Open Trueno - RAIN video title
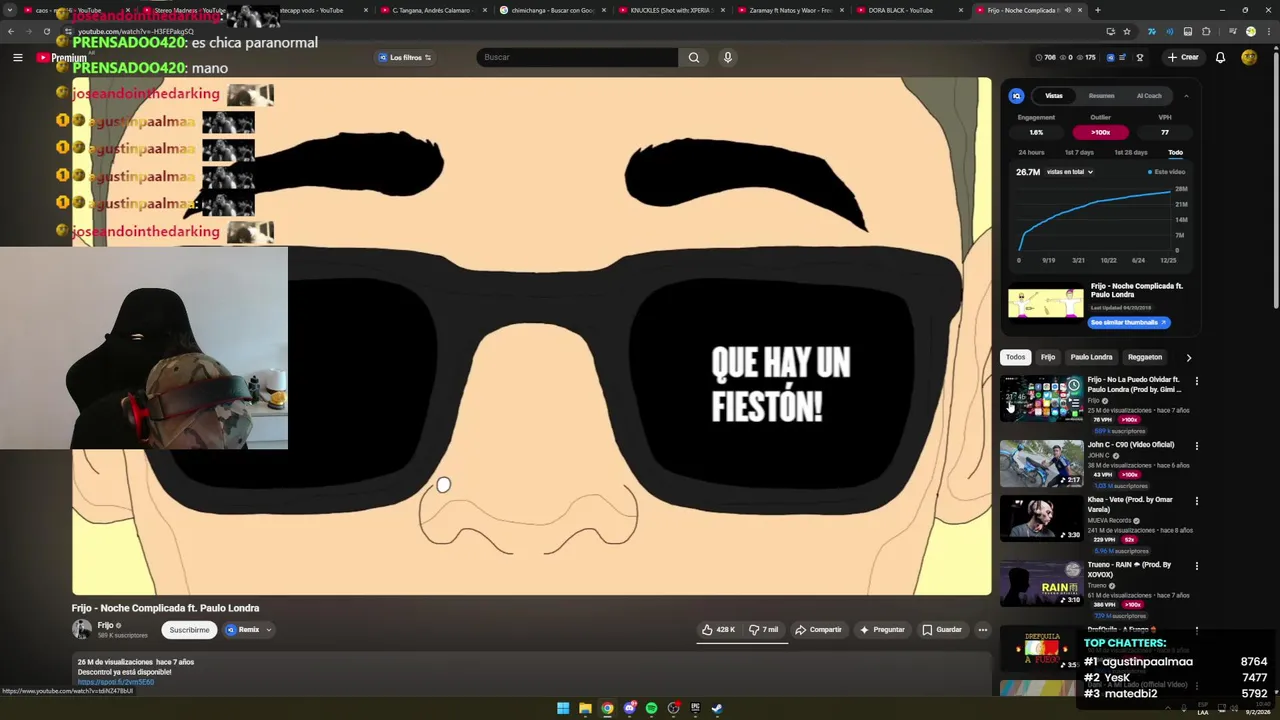The height and width of the screenshot is (720, 1280). pos(1129,569)
